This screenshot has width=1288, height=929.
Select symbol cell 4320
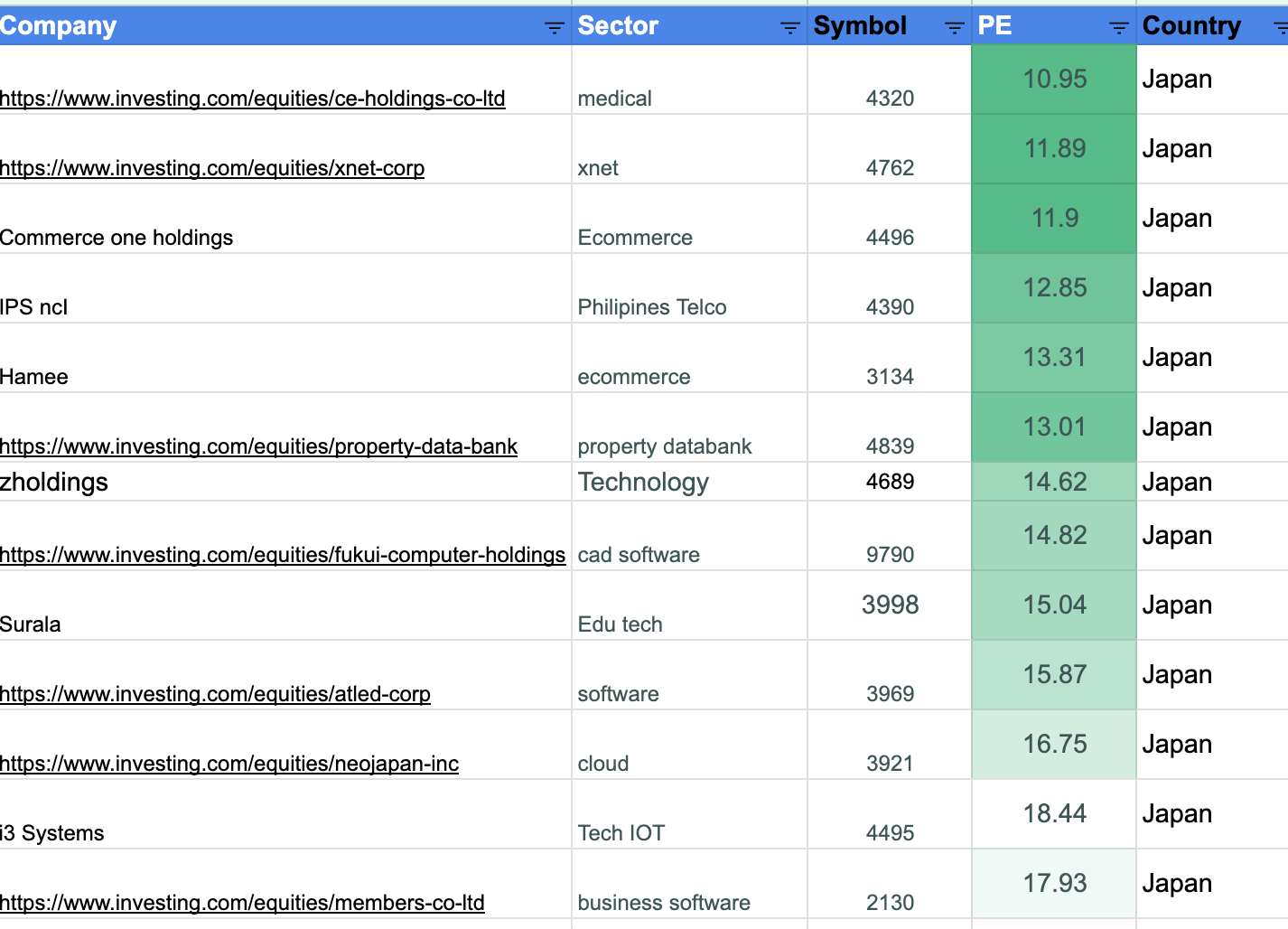(x=890, y=80)
